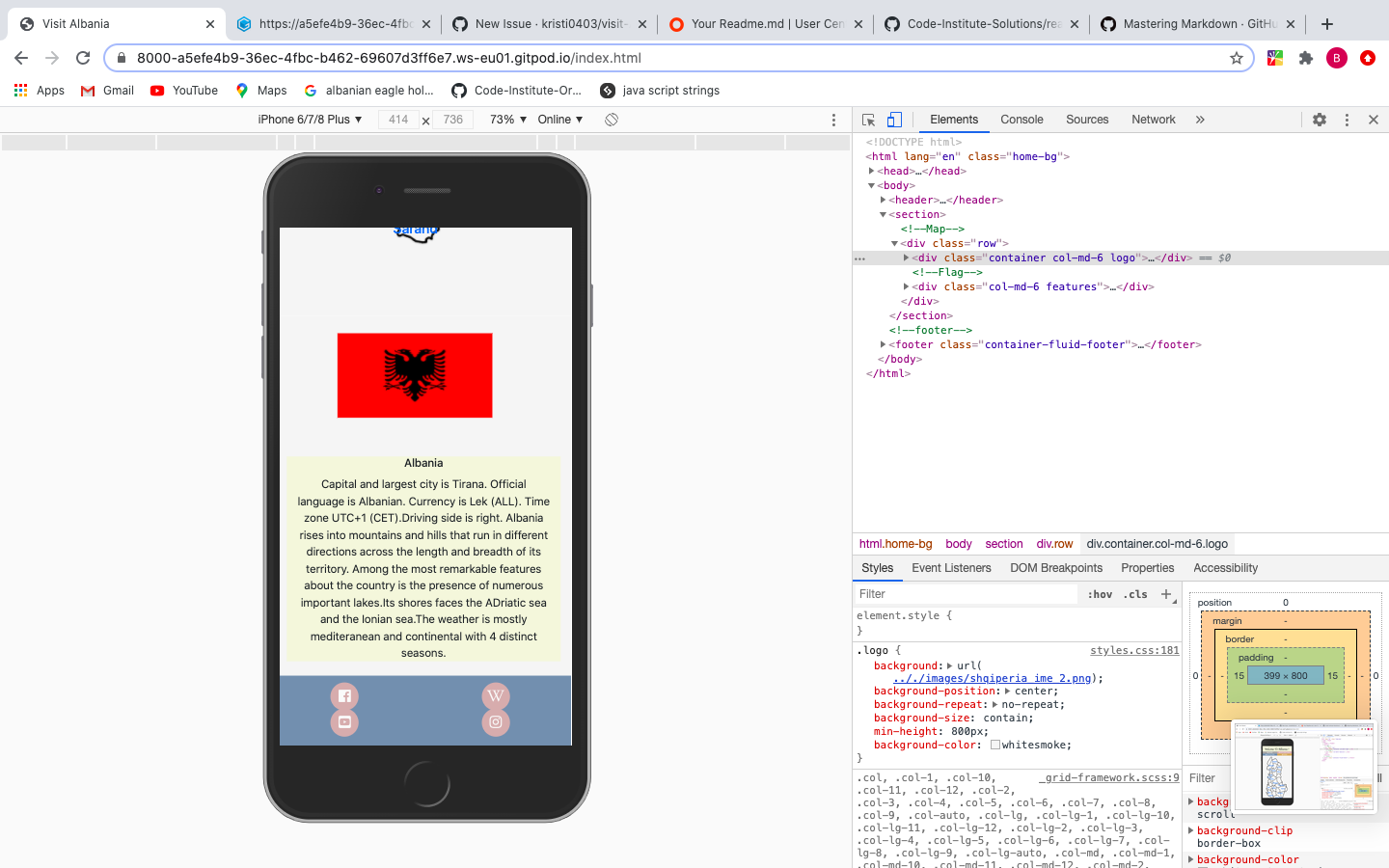Go back to previous page

[x=21, y=58]
